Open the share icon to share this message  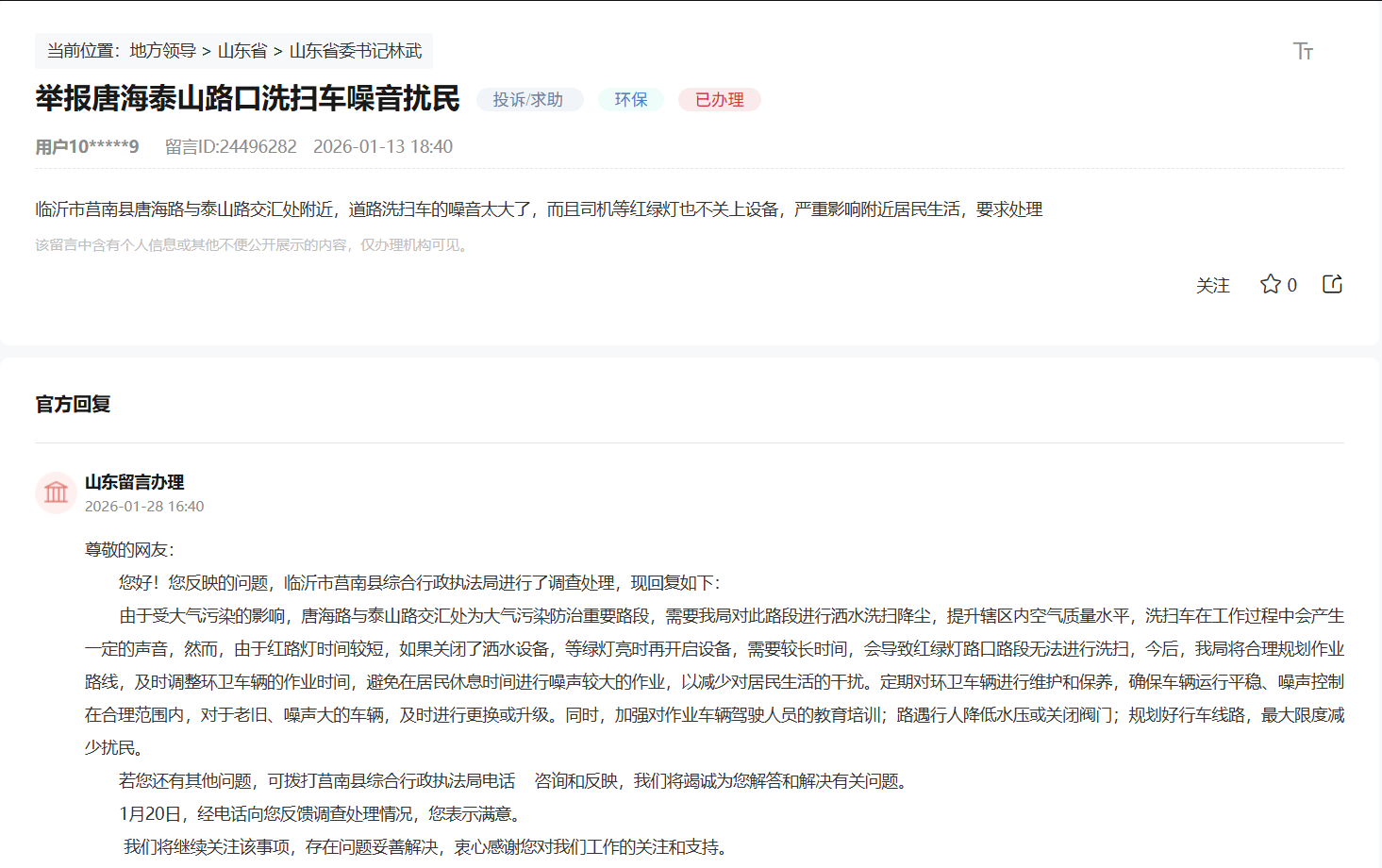[x=1331, y=284]
